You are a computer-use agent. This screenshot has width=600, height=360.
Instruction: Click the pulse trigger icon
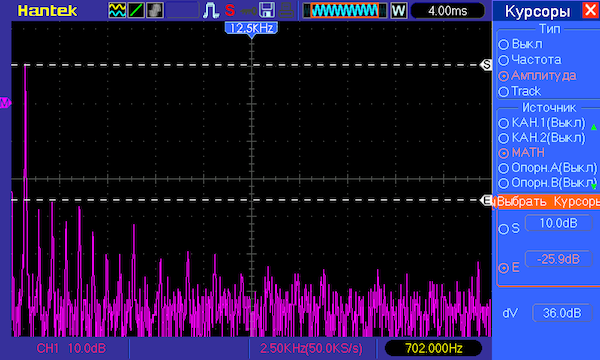pos(210,10)
